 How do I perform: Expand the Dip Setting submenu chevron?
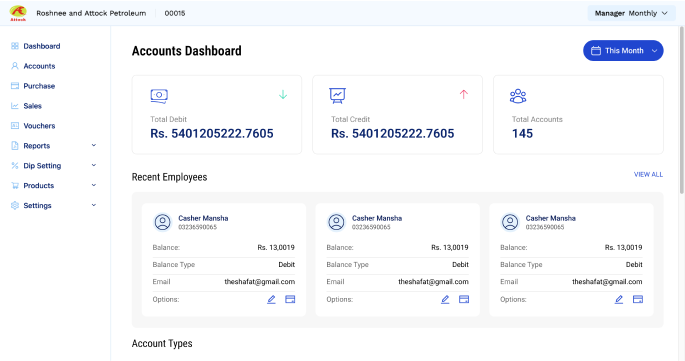(x=93, y=165)
